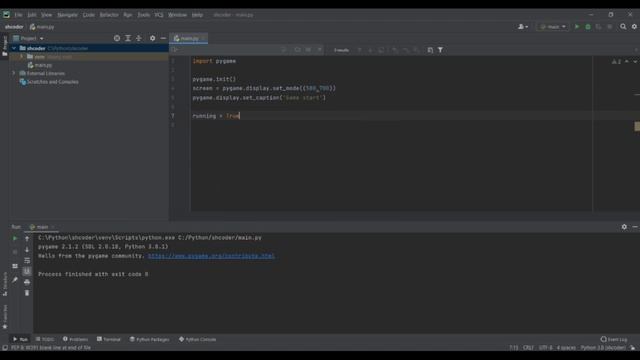Click Expand All icon in Project panel
Viewport: 640px width, 360px height.
tap(128, 38)
